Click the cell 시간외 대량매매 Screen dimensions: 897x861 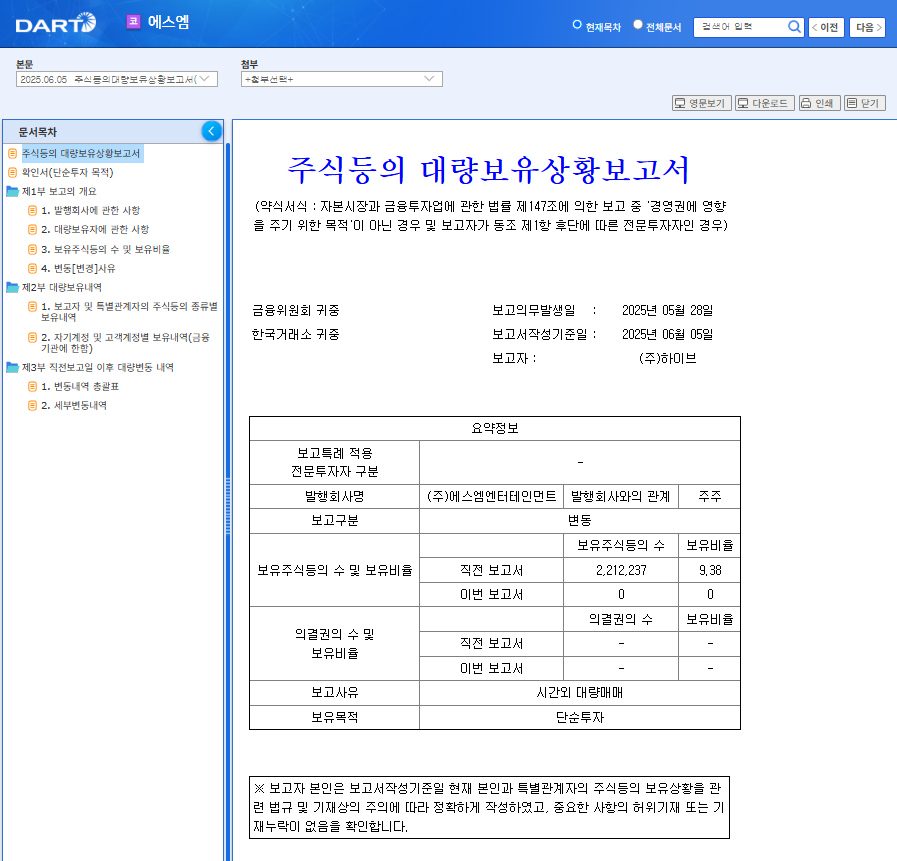point(580,693)
